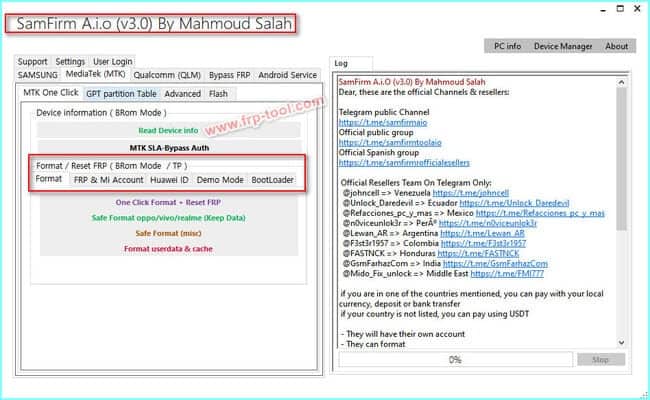Open the t.me/samfirmtoolaio group link
650x400 pixels.
[390, 143]
